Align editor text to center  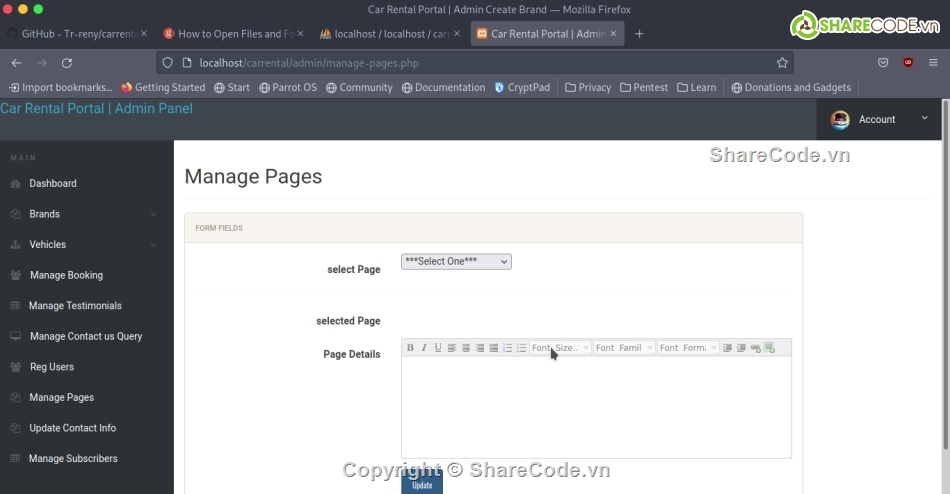click(466, 348)
